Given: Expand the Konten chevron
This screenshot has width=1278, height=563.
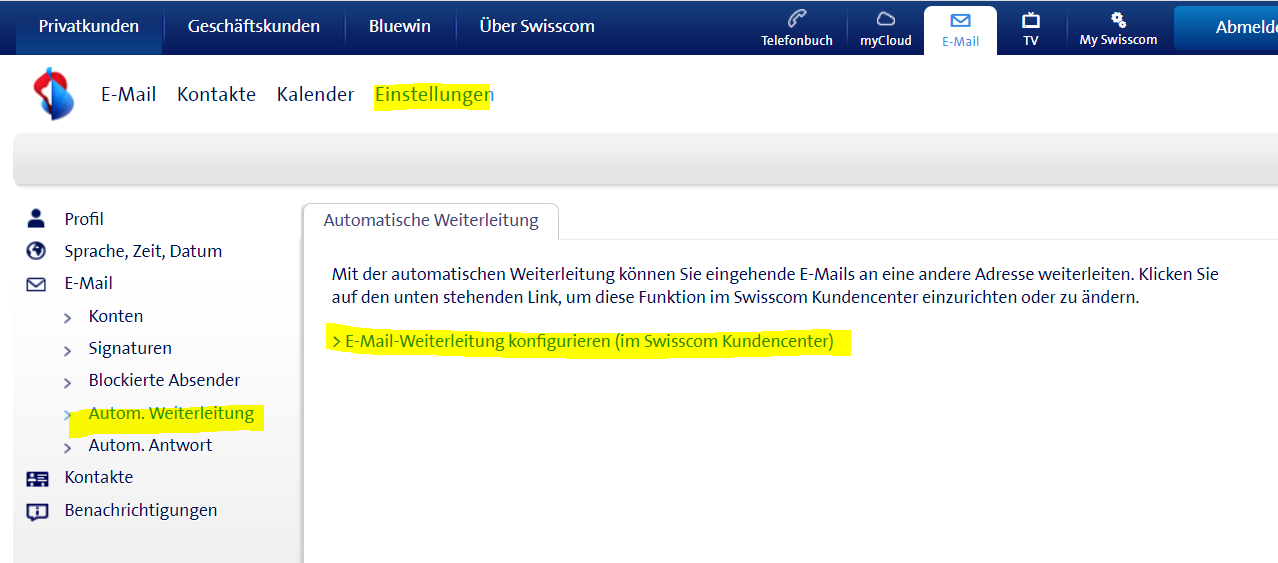Looking at the screenshot, I should click(68, 318).
